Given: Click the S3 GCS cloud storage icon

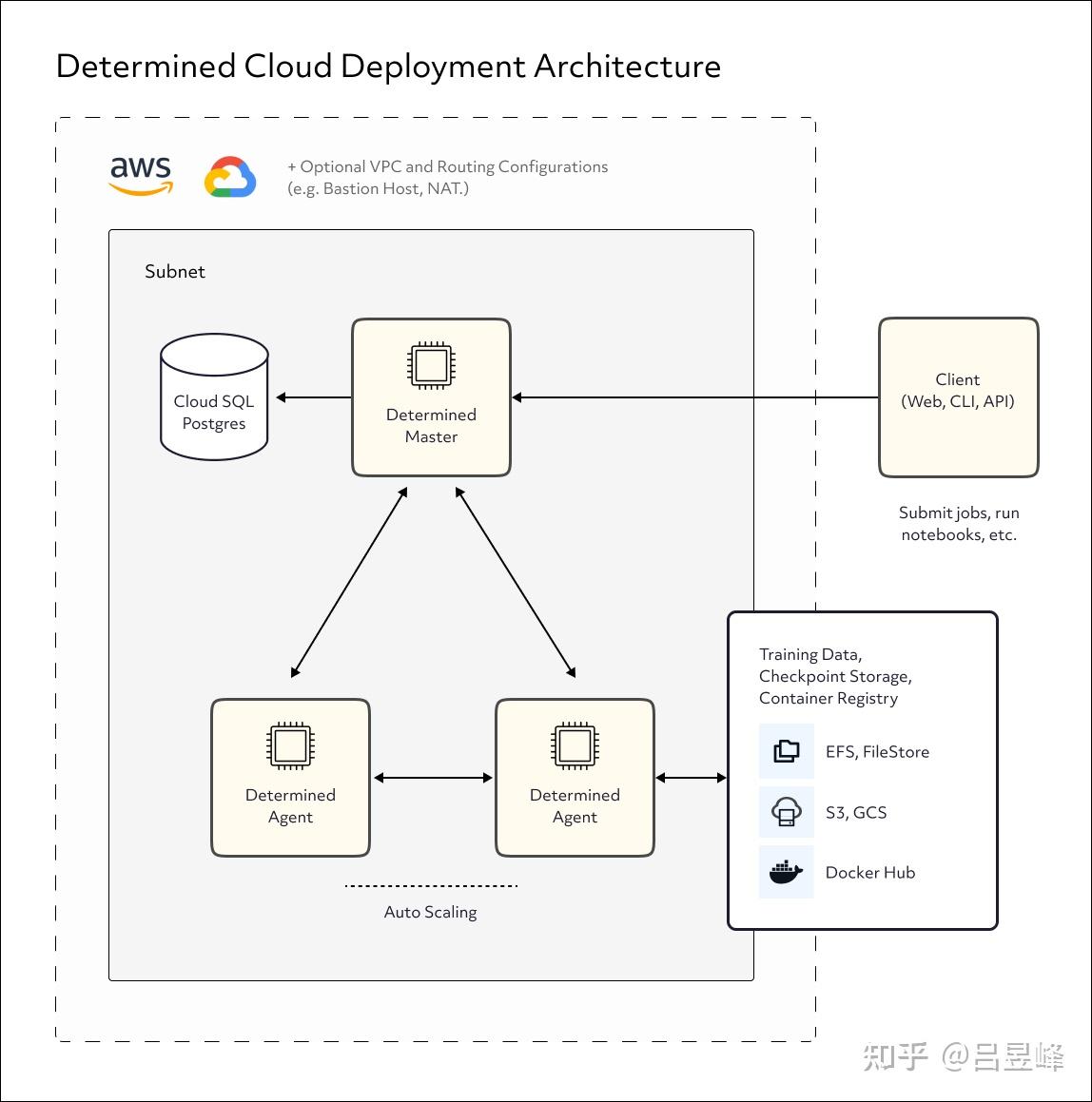Looking at the screenshot, I should pyautogui.click(x=786, y=812).
